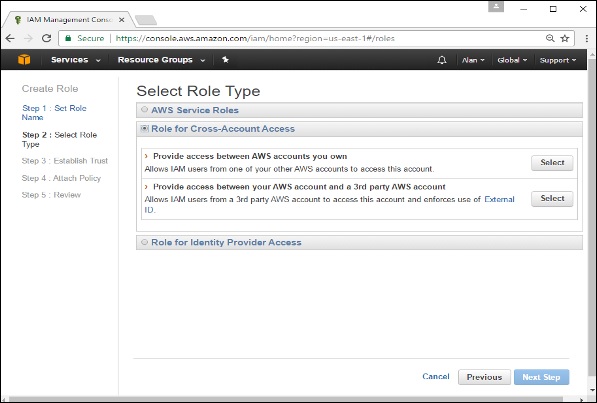The height and width of the screenshot is (403, 597).
Task: Open the notifications bell icon
Action: point(442,60)
